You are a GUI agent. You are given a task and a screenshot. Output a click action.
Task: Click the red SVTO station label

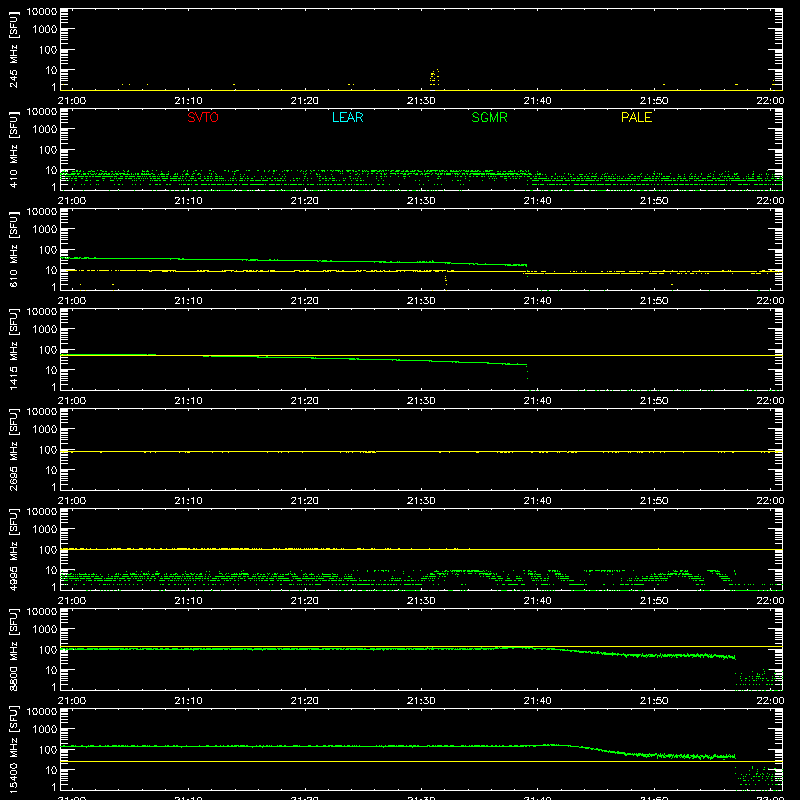[x=203, y=117]
